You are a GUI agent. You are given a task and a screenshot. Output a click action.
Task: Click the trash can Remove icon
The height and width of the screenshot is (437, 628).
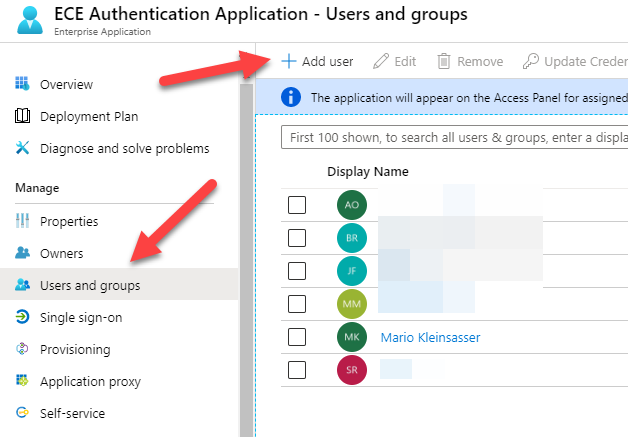click(444, 61)
